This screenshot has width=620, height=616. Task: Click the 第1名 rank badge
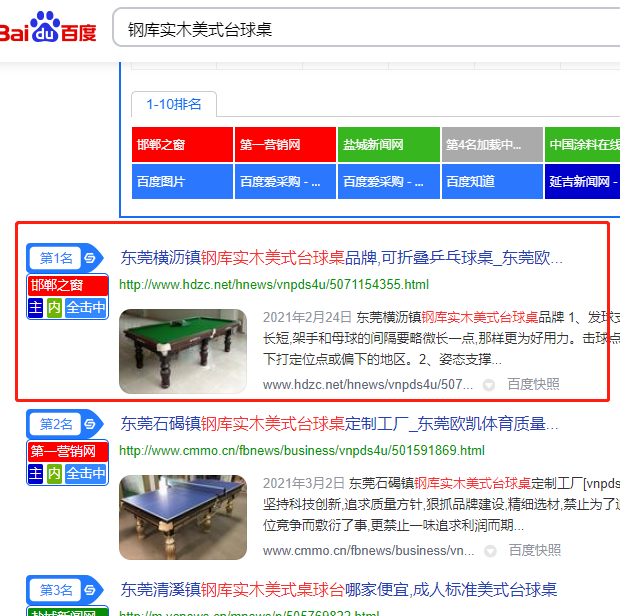pos(56,258)
